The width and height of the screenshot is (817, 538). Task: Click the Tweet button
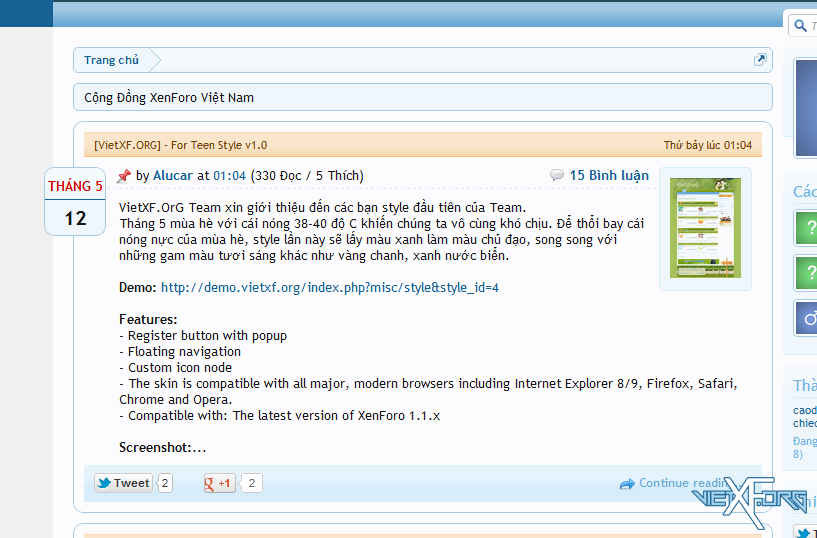123,483
